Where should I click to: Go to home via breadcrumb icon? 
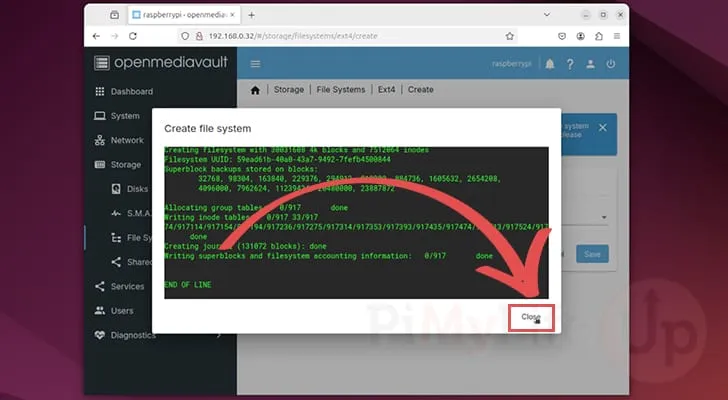[x=255, y=90]
